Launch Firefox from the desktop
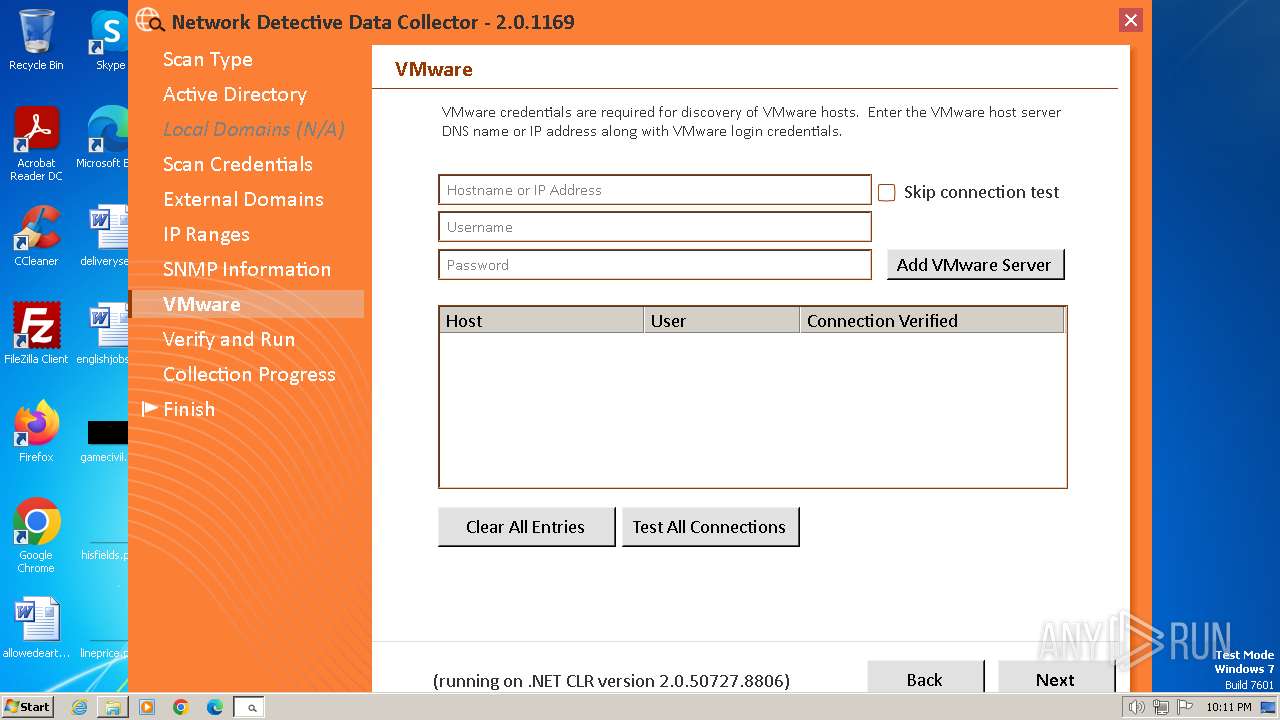Screen dimensions: 1280x720 click(36, 431)
